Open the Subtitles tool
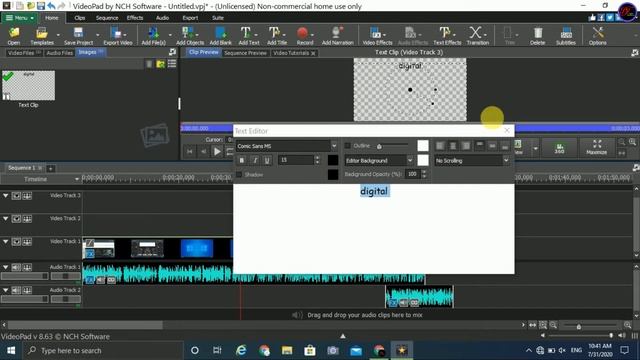Viewport: 640px width, 360px height. (566, 36)
